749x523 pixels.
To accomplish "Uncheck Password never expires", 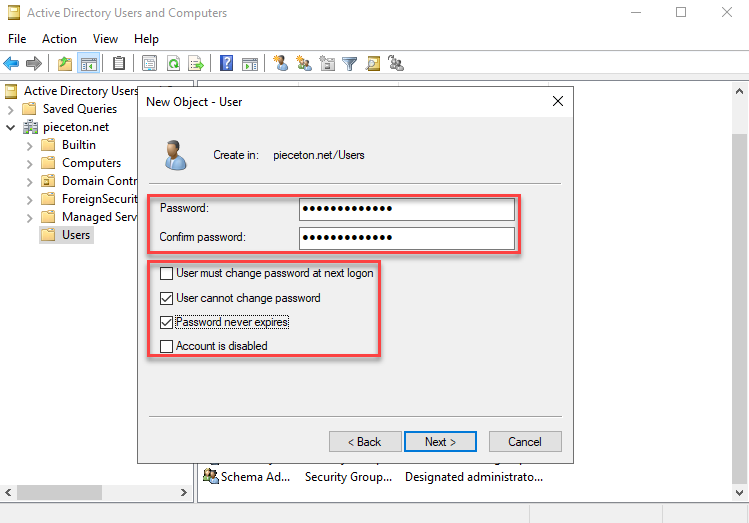I will 166,322.
